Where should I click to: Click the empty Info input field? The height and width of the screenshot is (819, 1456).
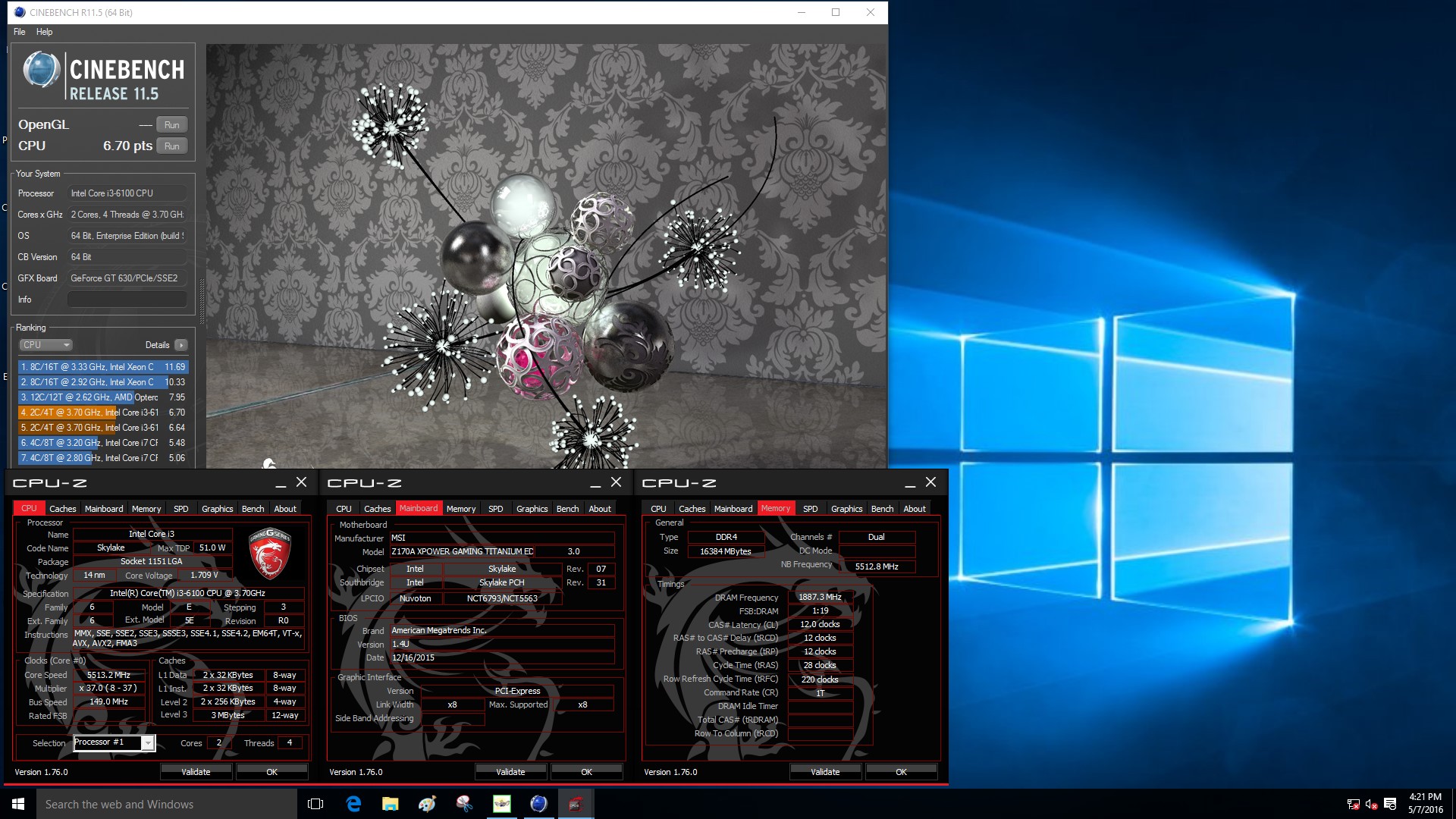click(x=127, y=300)
